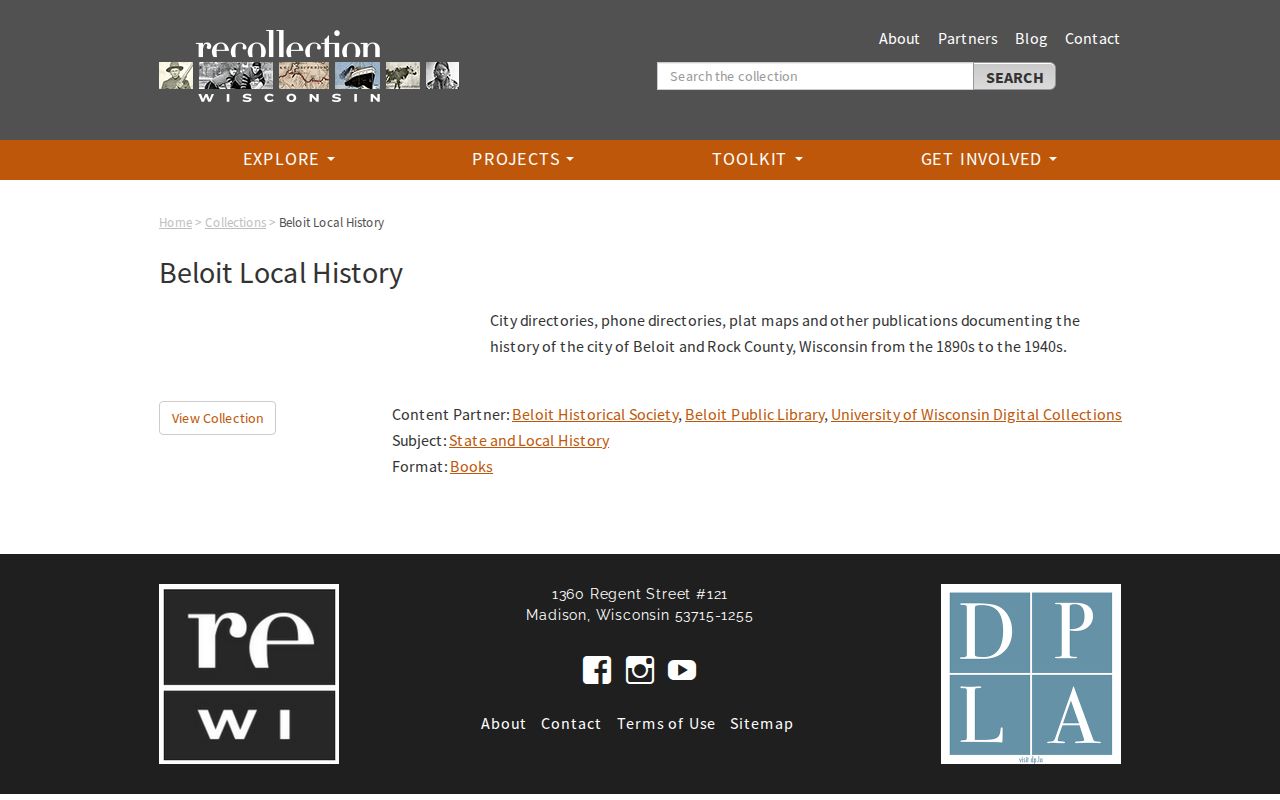Click the RE WI footer logo

(249, 674)
